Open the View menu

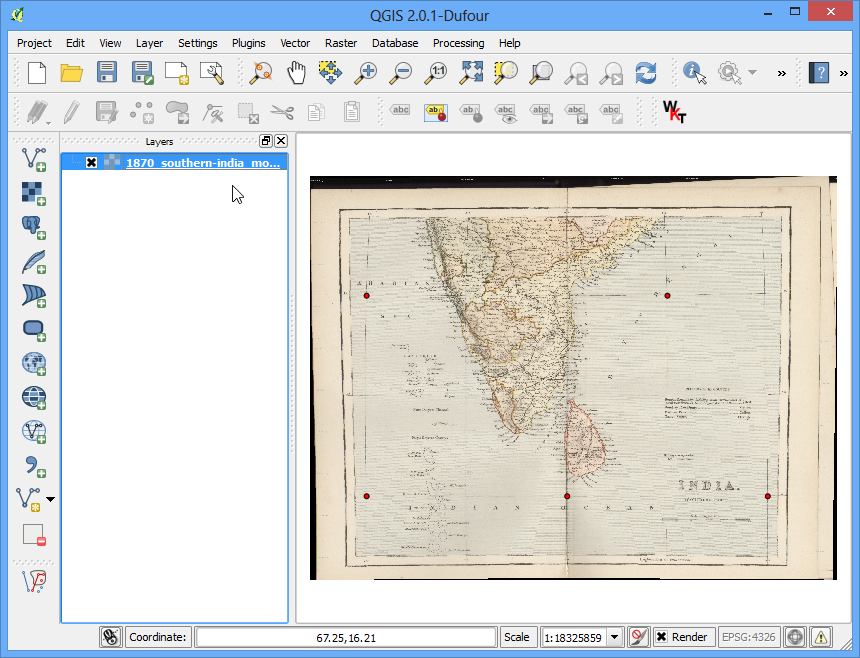[110, 43]
